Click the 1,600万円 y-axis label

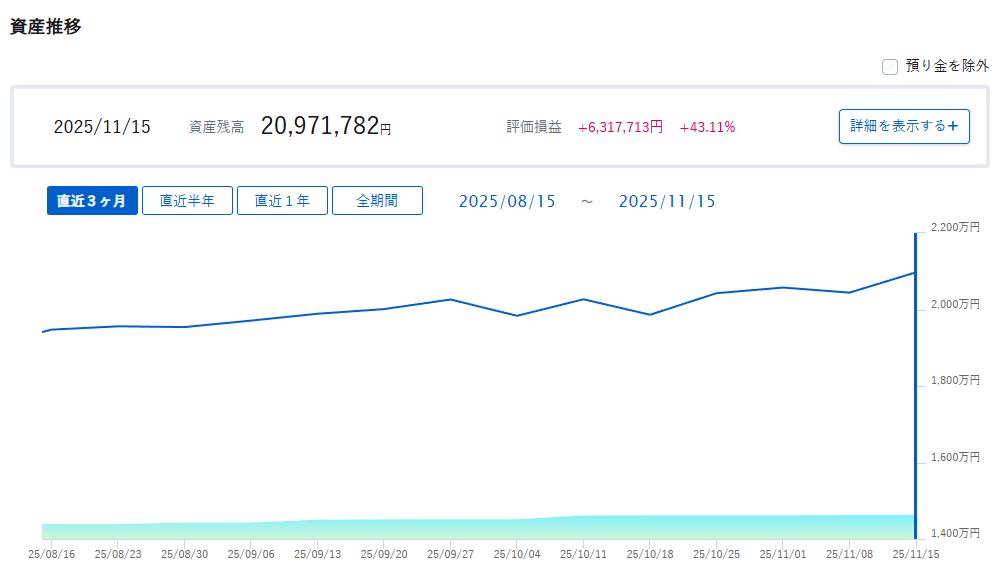tap(955, 458)
